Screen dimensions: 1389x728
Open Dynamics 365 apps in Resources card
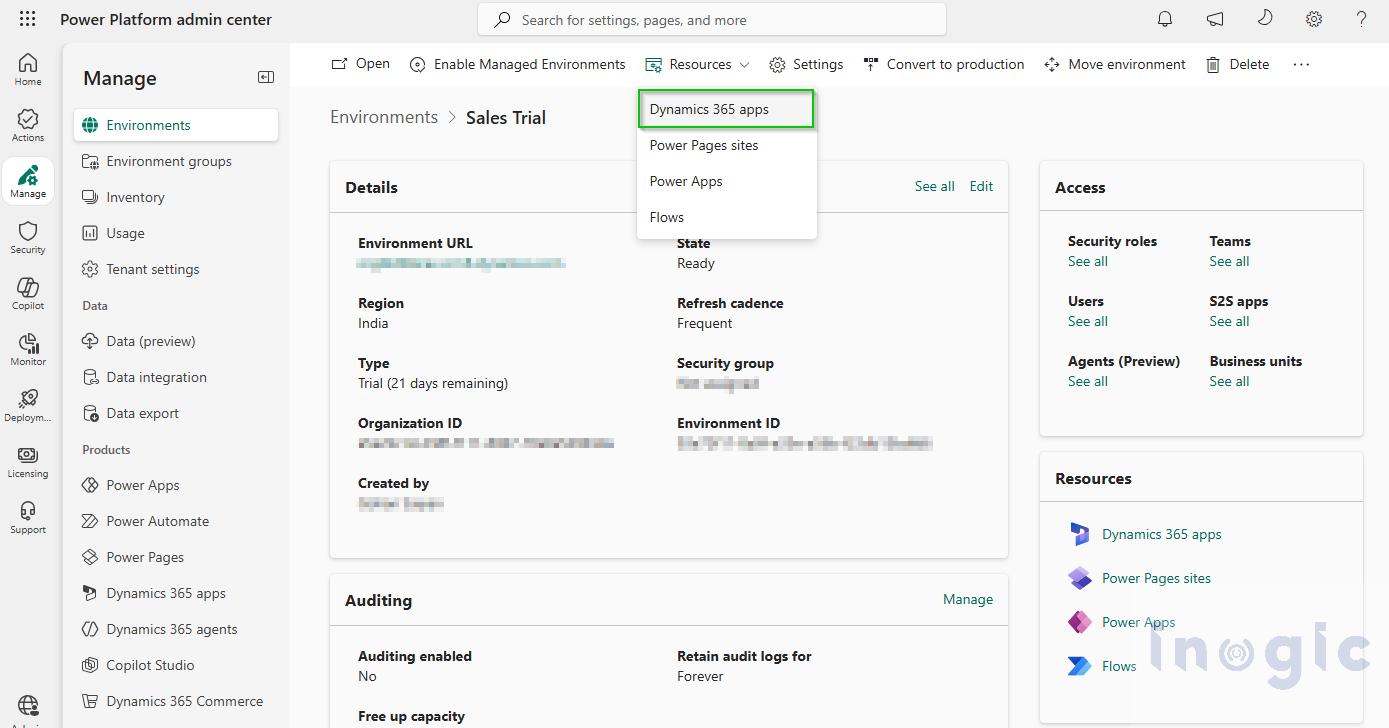pos(1161,534)
